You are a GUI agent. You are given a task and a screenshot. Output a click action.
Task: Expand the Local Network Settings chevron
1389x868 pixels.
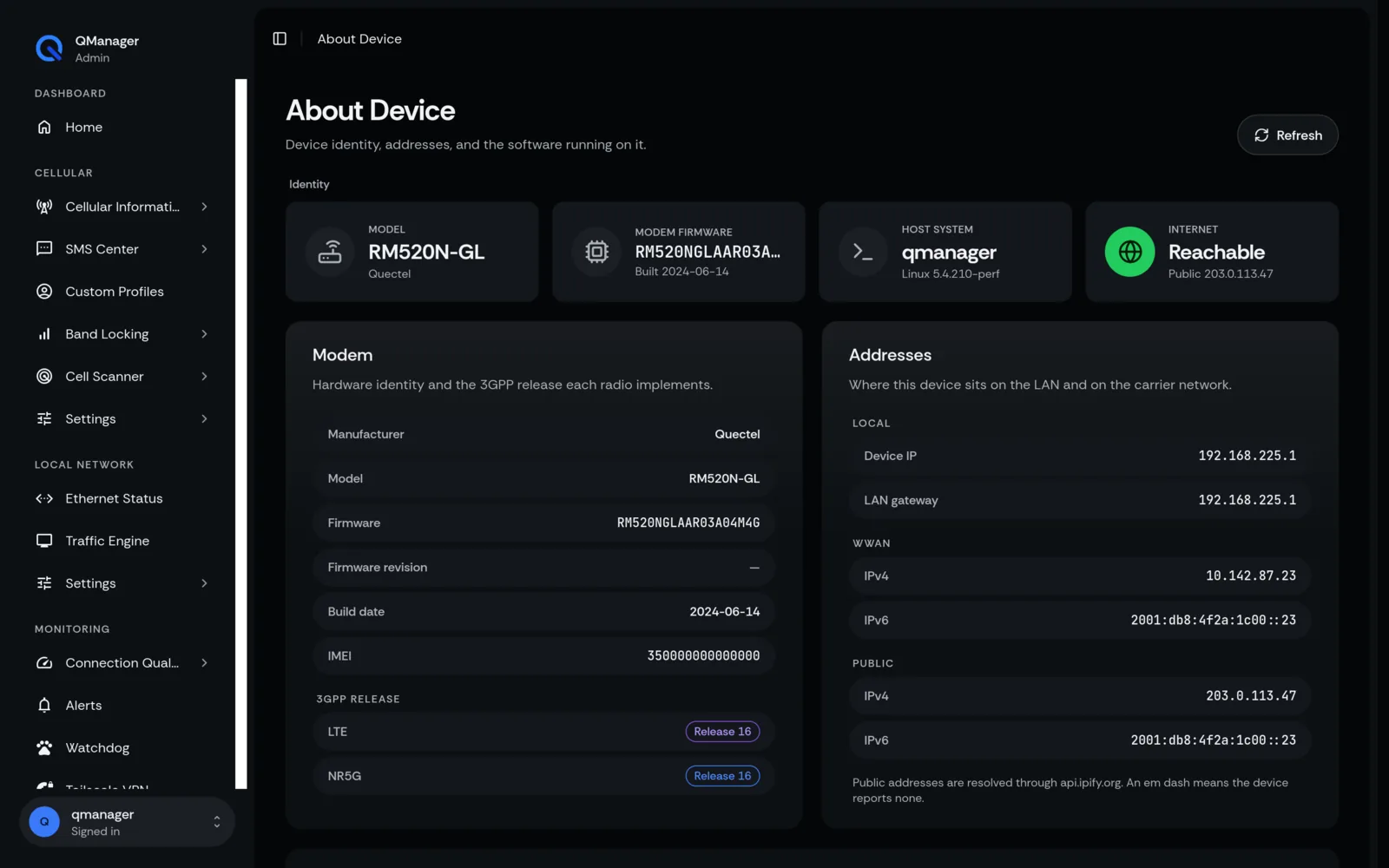point(205,583)
